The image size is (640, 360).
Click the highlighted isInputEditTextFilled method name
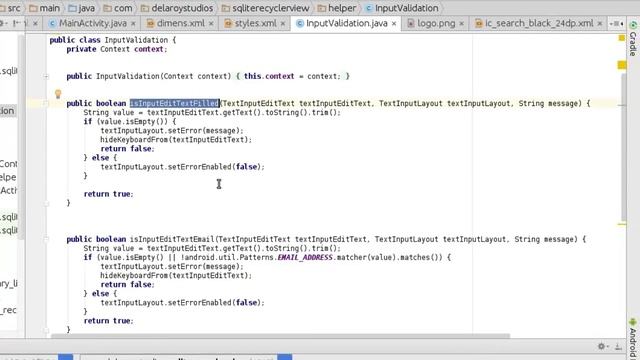175,104
